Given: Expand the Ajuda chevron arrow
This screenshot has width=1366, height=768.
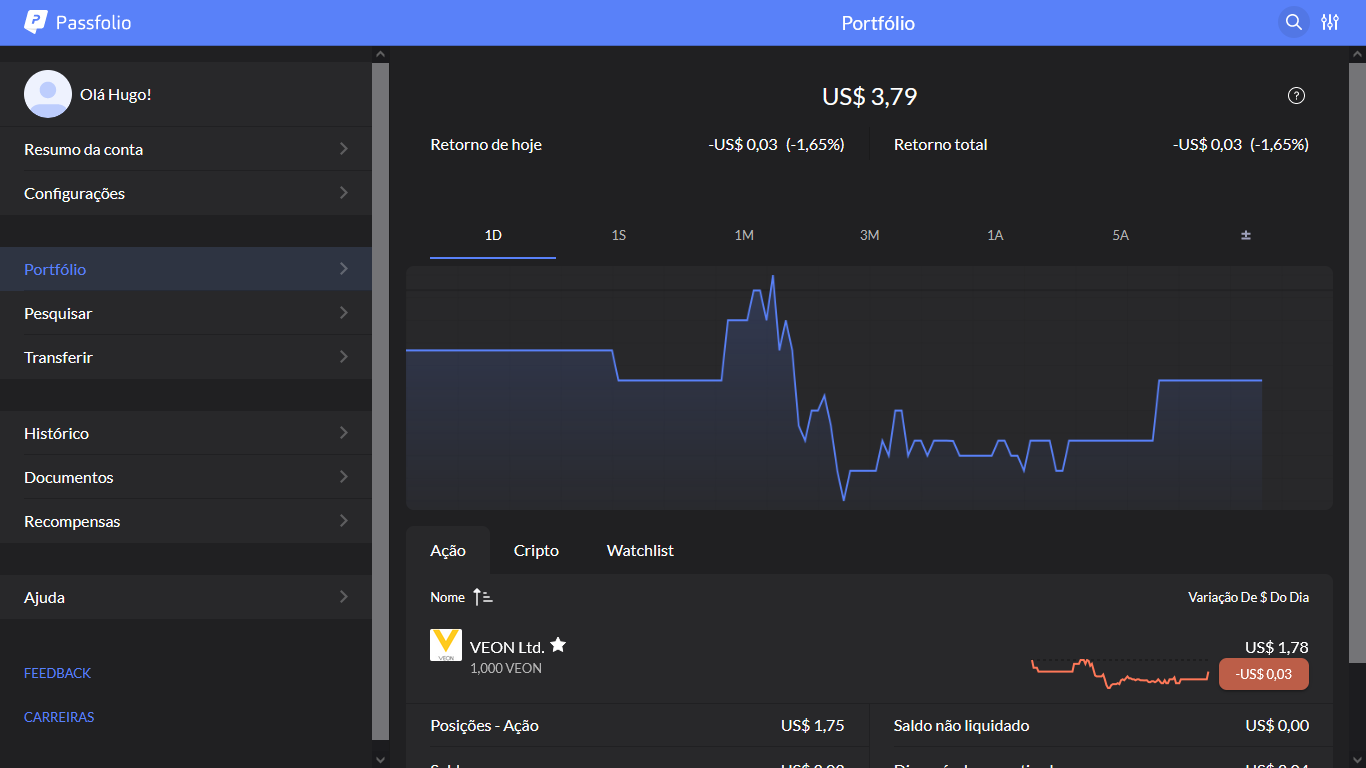Looking at the screenshot, I should pyautogui.click(x=343, y=597).
